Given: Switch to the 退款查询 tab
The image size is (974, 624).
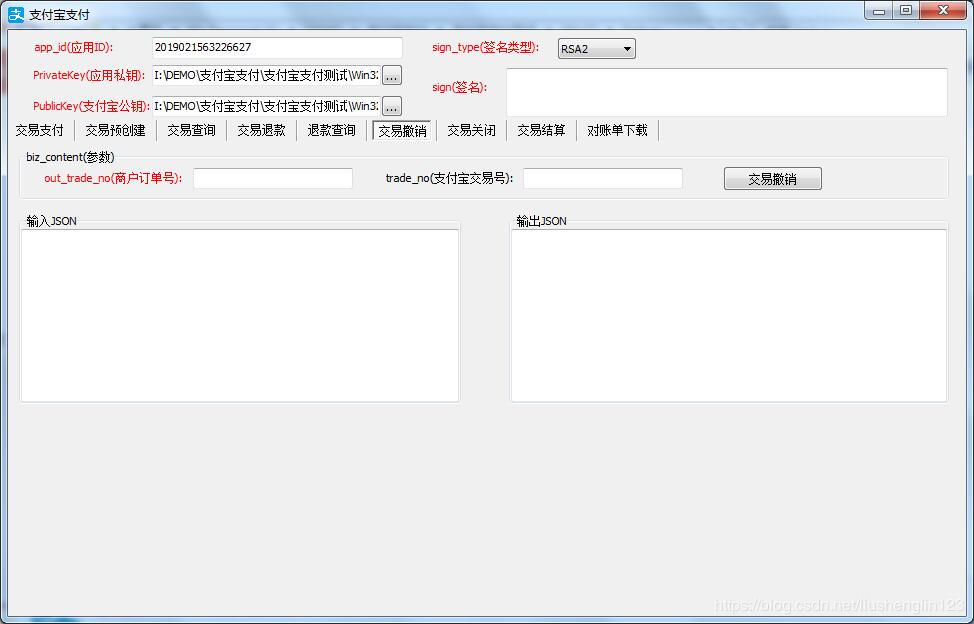Looking at the screenshot, I should point(332,130).
